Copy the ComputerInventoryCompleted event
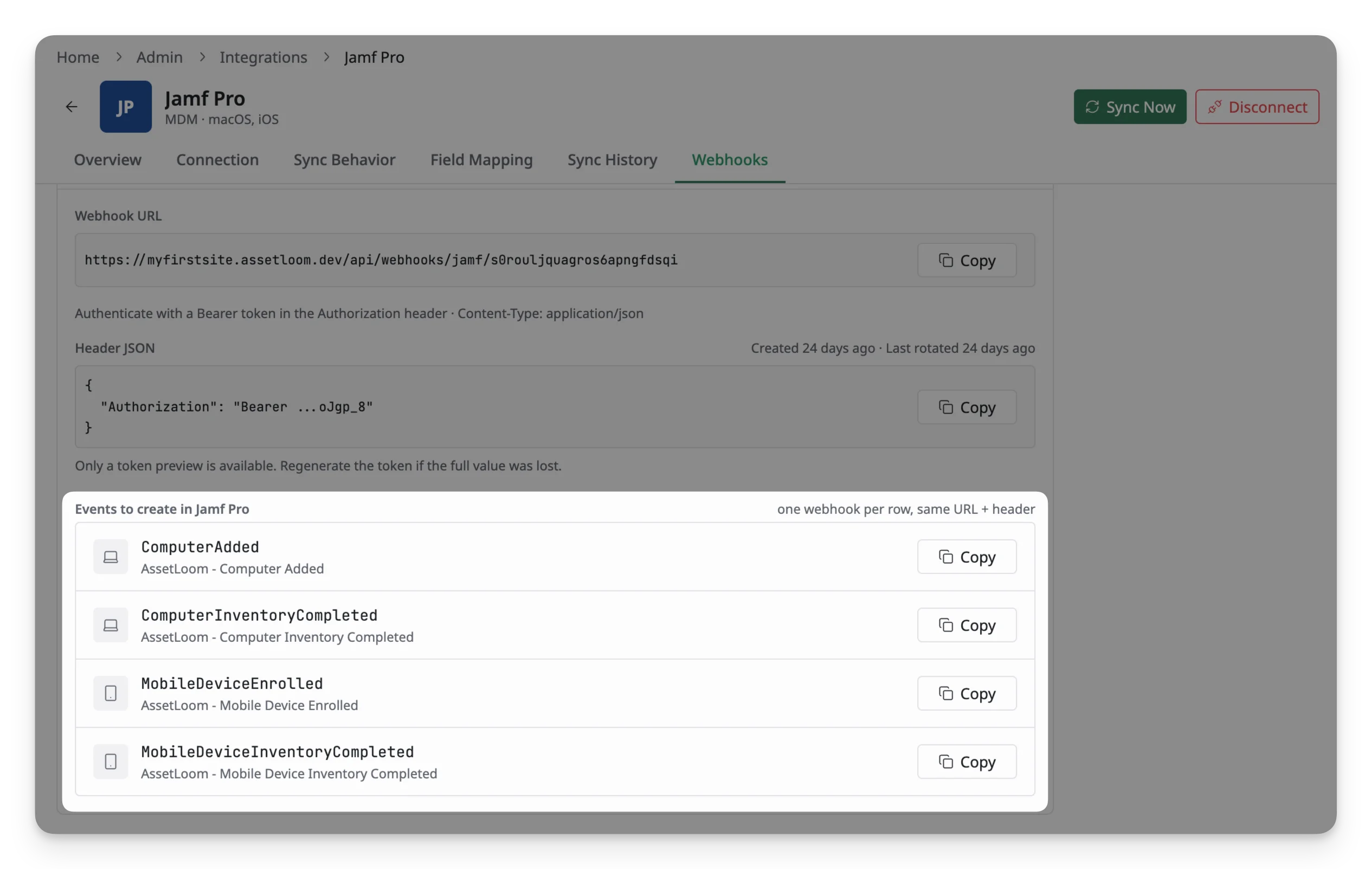Image resolution: width=1372 pixels, height=869 pixels. 967,625
